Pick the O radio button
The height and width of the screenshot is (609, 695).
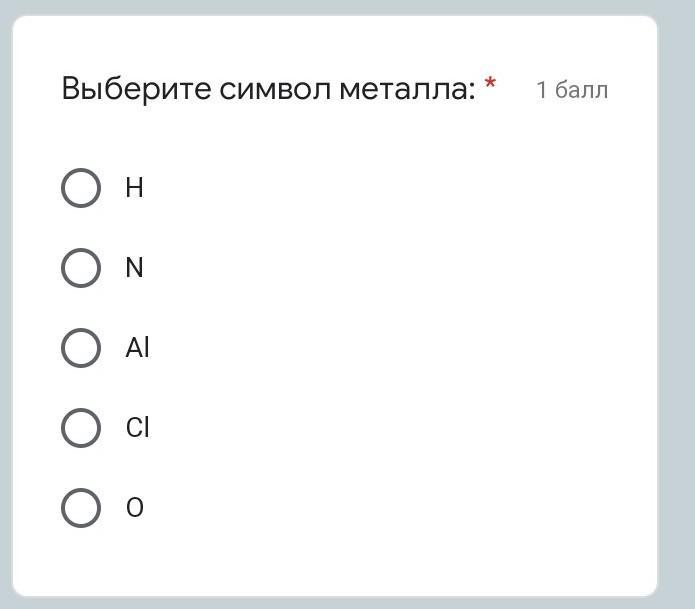[81, 508]
